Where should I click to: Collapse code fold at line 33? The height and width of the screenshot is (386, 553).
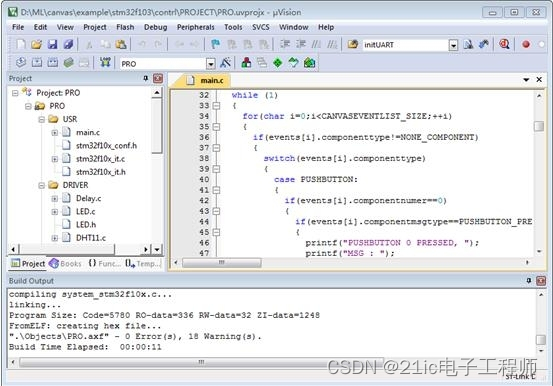[x=216, y=105]
